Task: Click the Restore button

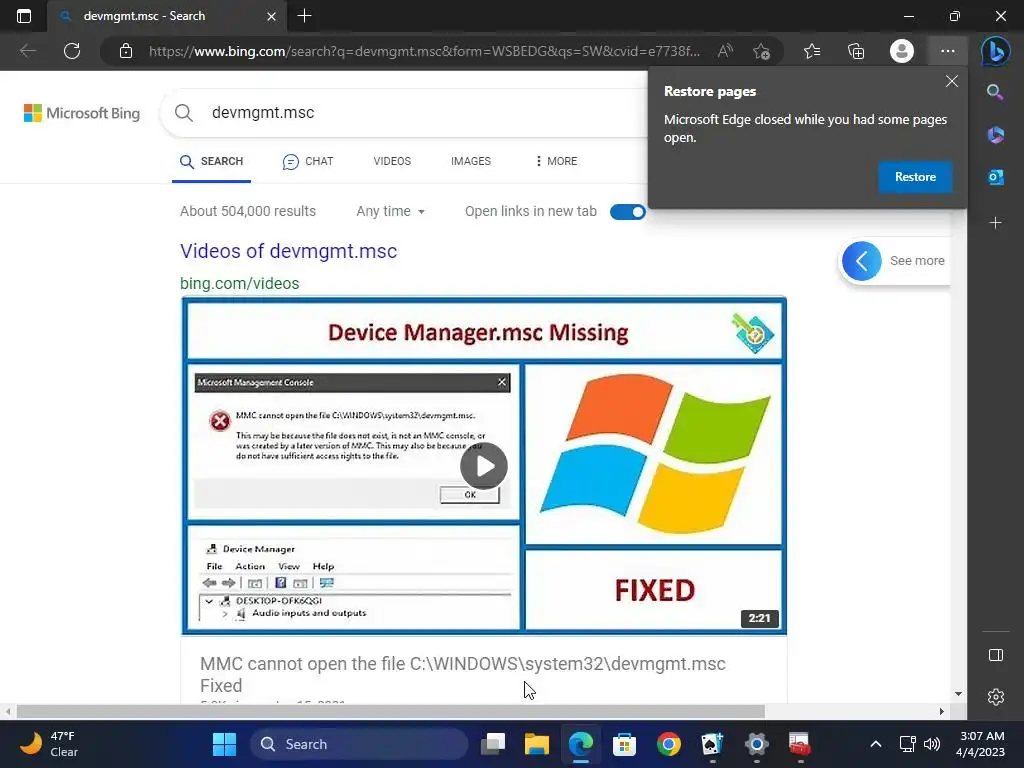Action: coord(915,177)
